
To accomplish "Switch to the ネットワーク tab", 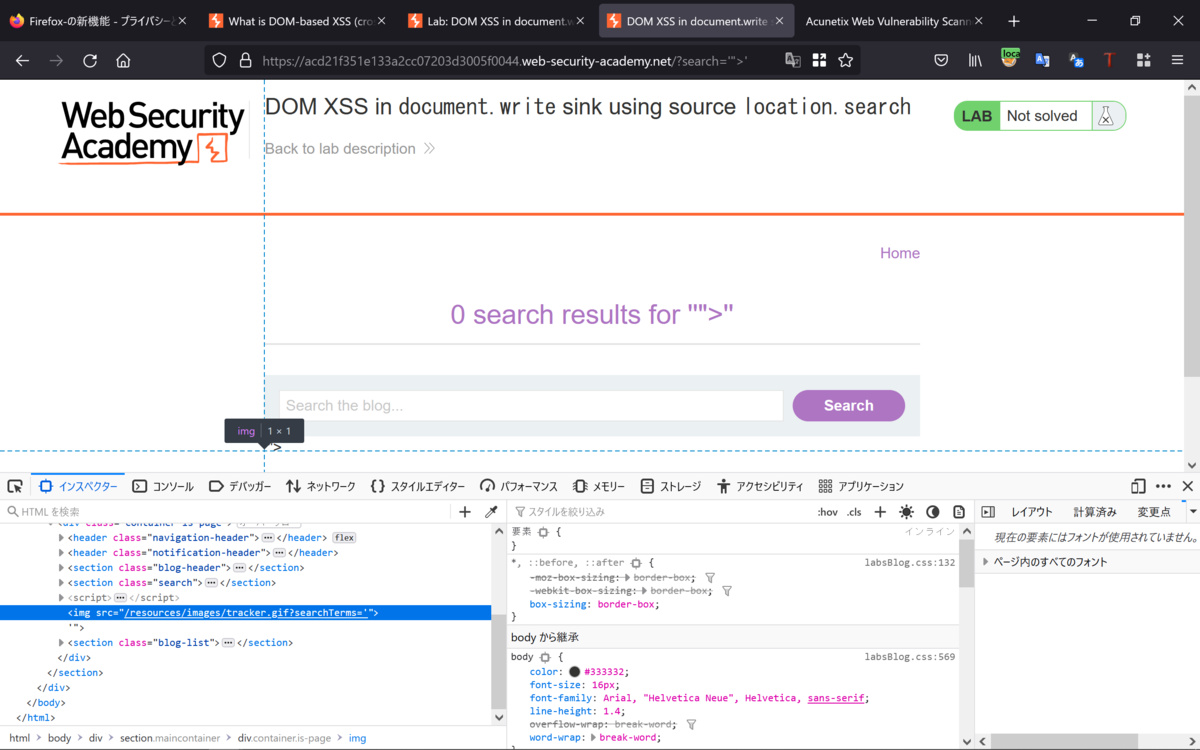I will 321,486.
